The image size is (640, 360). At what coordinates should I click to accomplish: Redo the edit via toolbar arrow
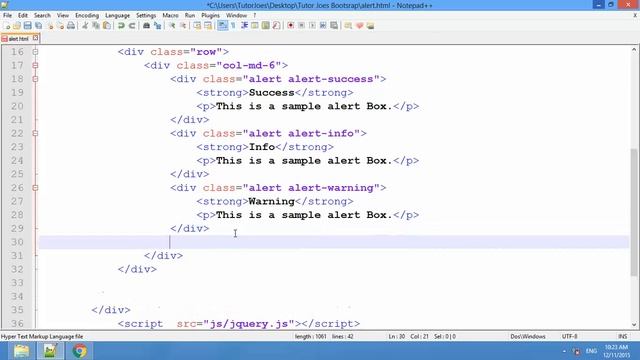(x=132, y=26)
